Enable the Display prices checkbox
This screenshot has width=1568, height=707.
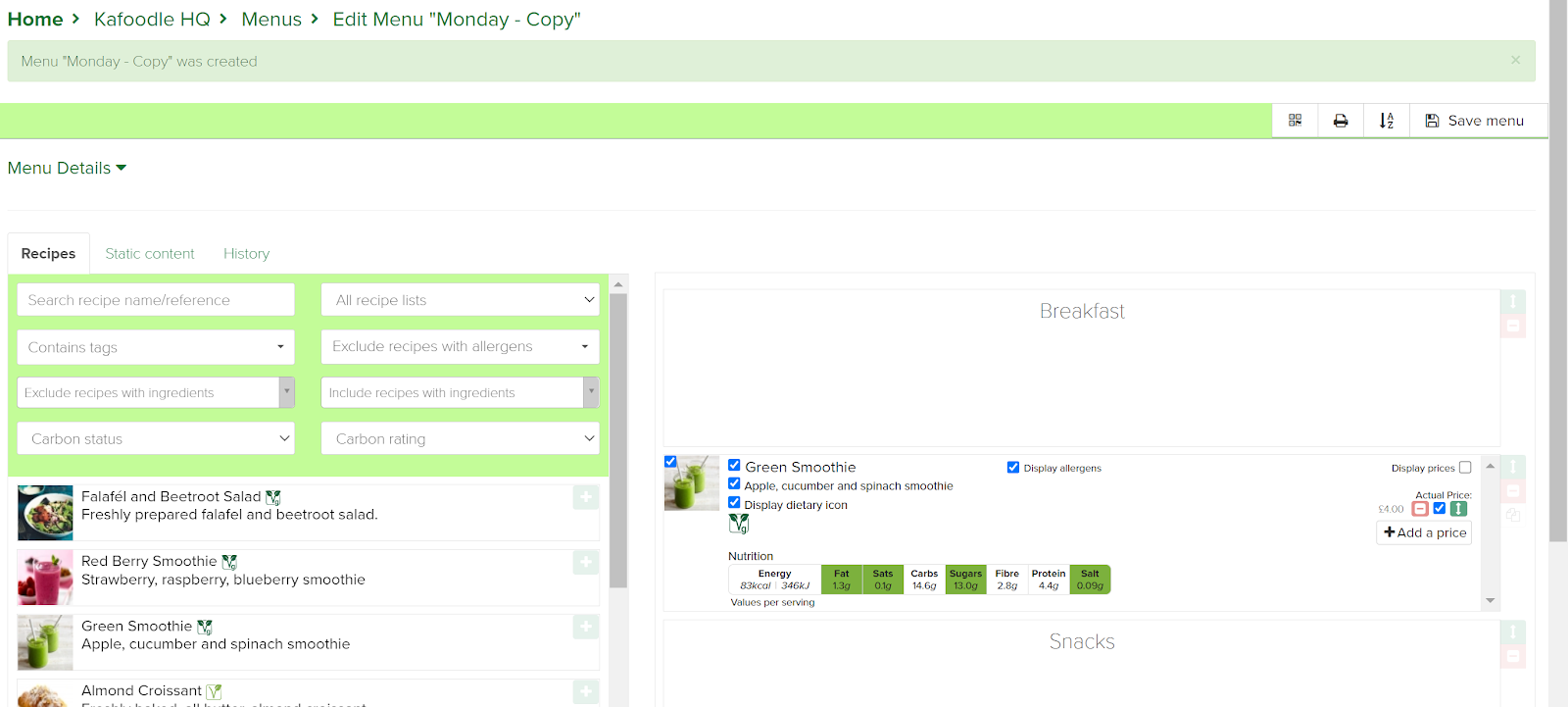click(1465, 468)
